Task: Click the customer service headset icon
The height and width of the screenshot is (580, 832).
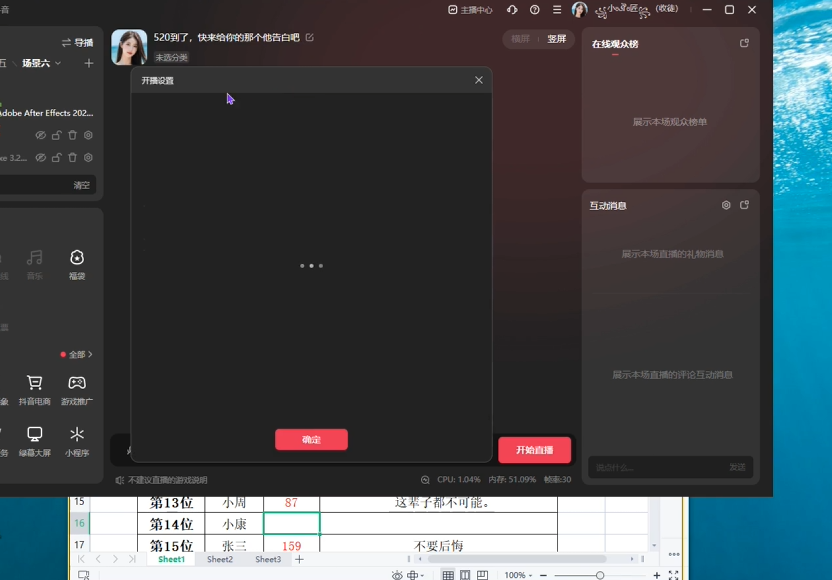Action: point(512,10)
